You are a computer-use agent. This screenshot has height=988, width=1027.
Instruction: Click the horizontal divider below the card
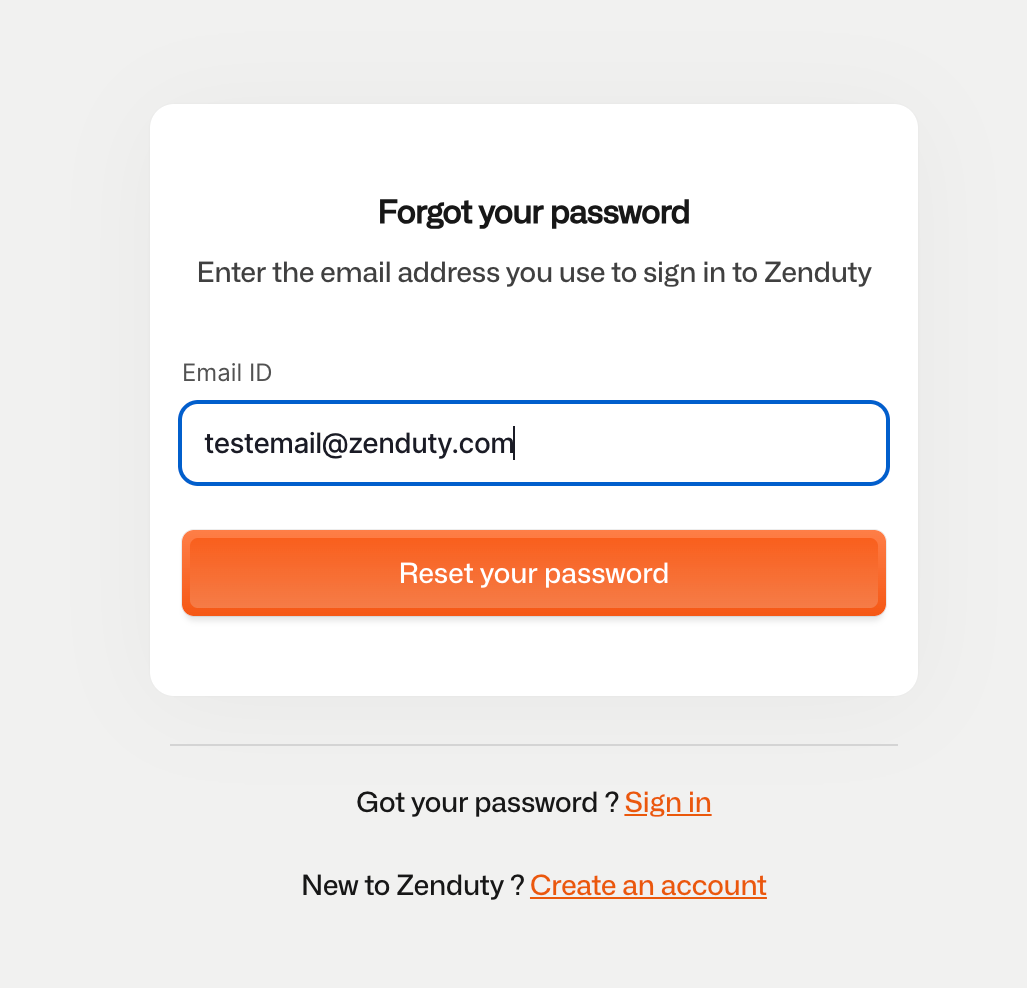[x=534, y=745]
